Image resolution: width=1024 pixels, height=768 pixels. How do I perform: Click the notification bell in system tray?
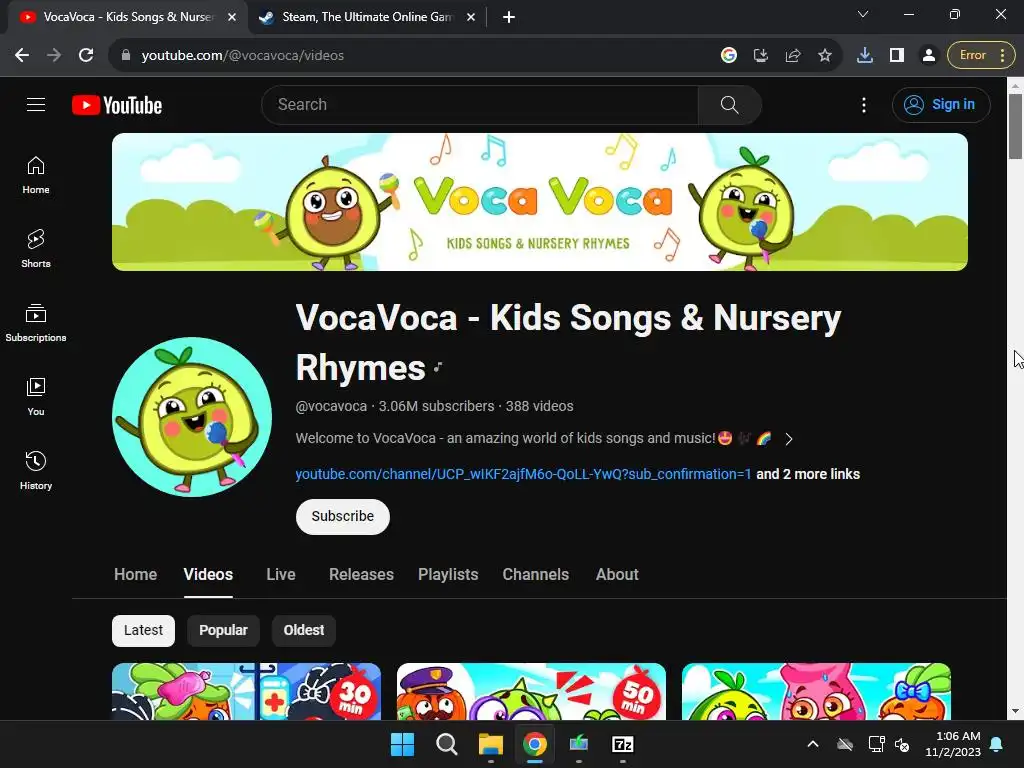click(997, 744)
